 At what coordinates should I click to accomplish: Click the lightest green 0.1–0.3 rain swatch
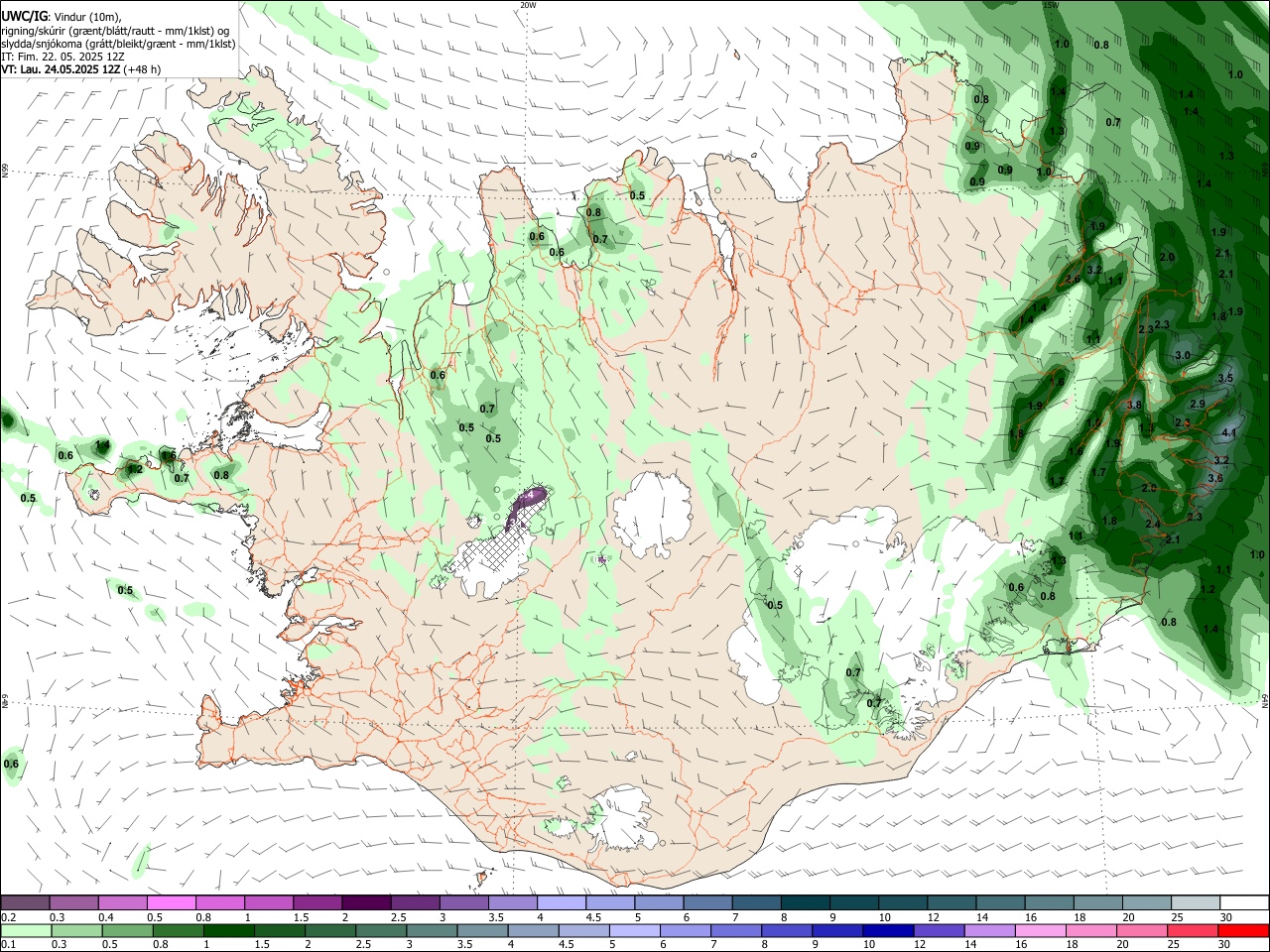click(25, 930)
